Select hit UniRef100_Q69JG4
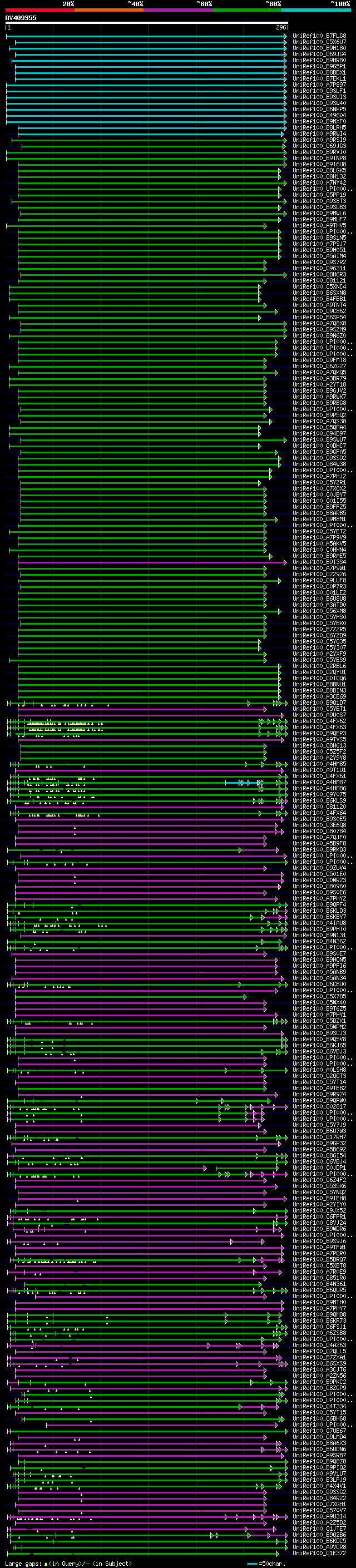Screen dimensions: 356x1568 [319, 54]
